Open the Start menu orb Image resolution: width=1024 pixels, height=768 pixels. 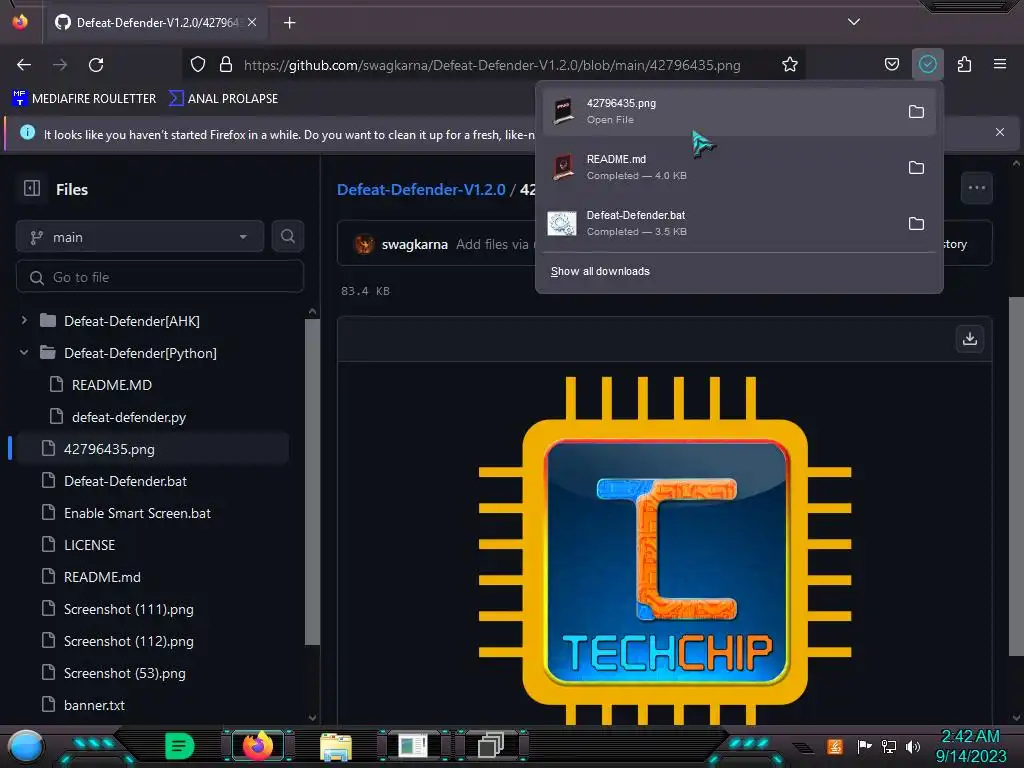pos(25,746)
